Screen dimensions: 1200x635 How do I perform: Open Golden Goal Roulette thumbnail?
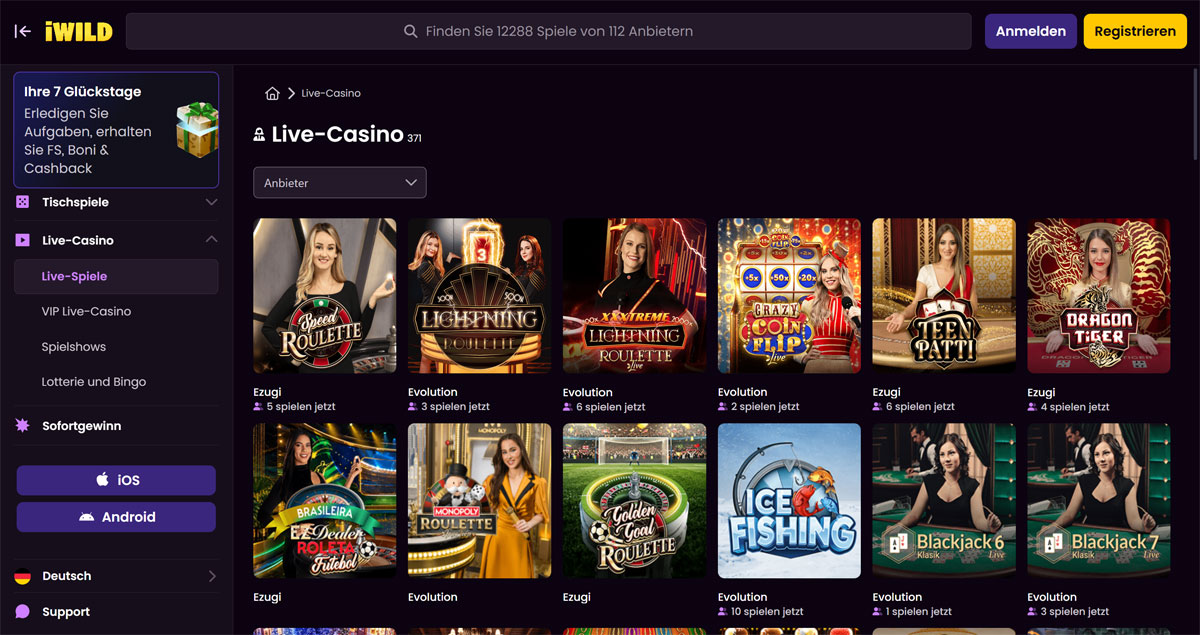coord(634,501)
